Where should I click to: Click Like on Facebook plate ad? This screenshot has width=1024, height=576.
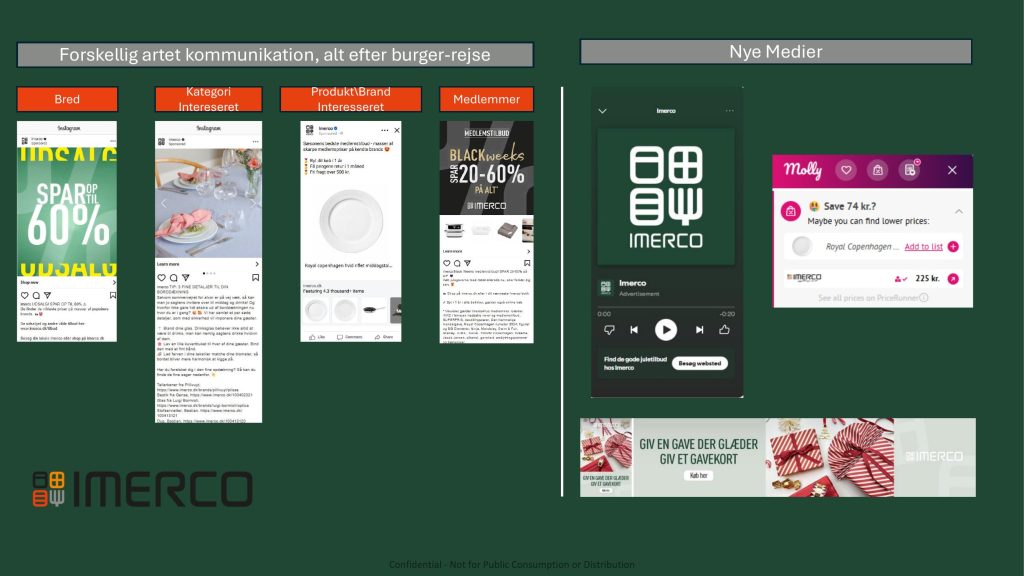pyautogui.click(x=317, y=337)
